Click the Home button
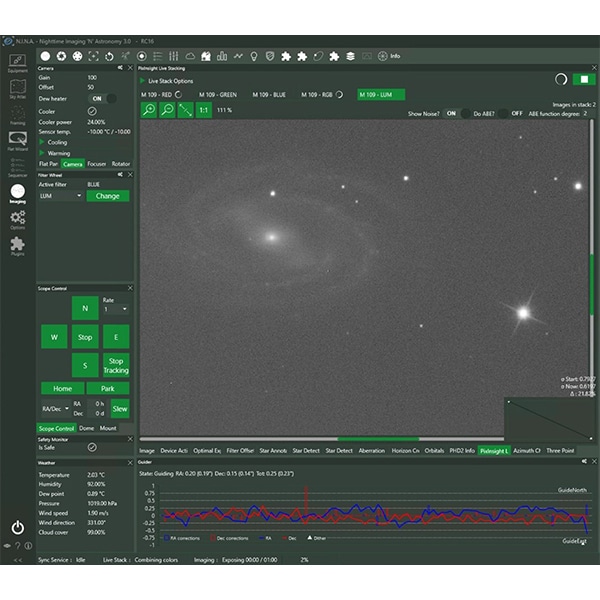This screenshot has width=600, height=600. coord(62,388)
